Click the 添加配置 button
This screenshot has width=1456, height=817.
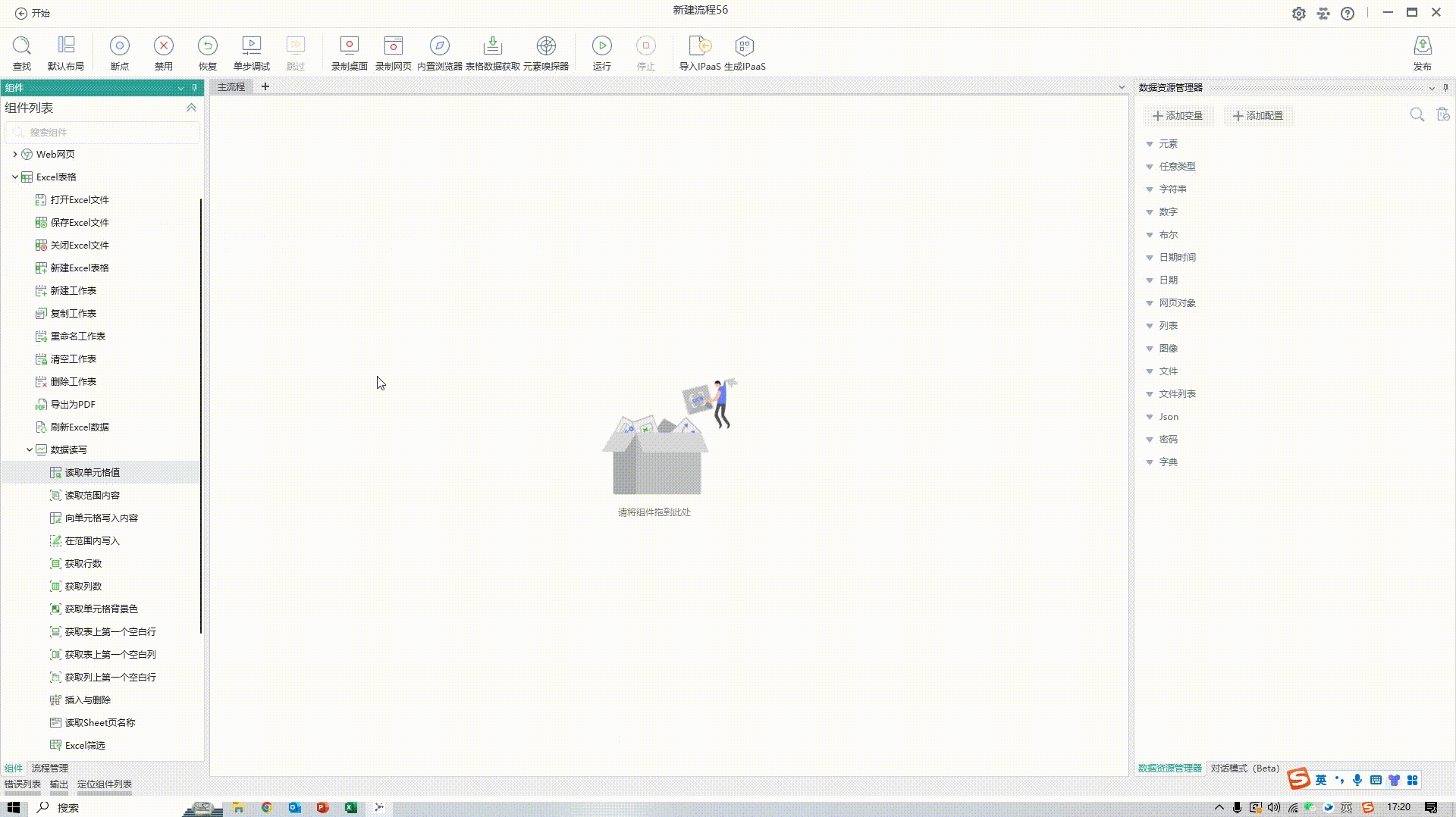point(1258,116)
